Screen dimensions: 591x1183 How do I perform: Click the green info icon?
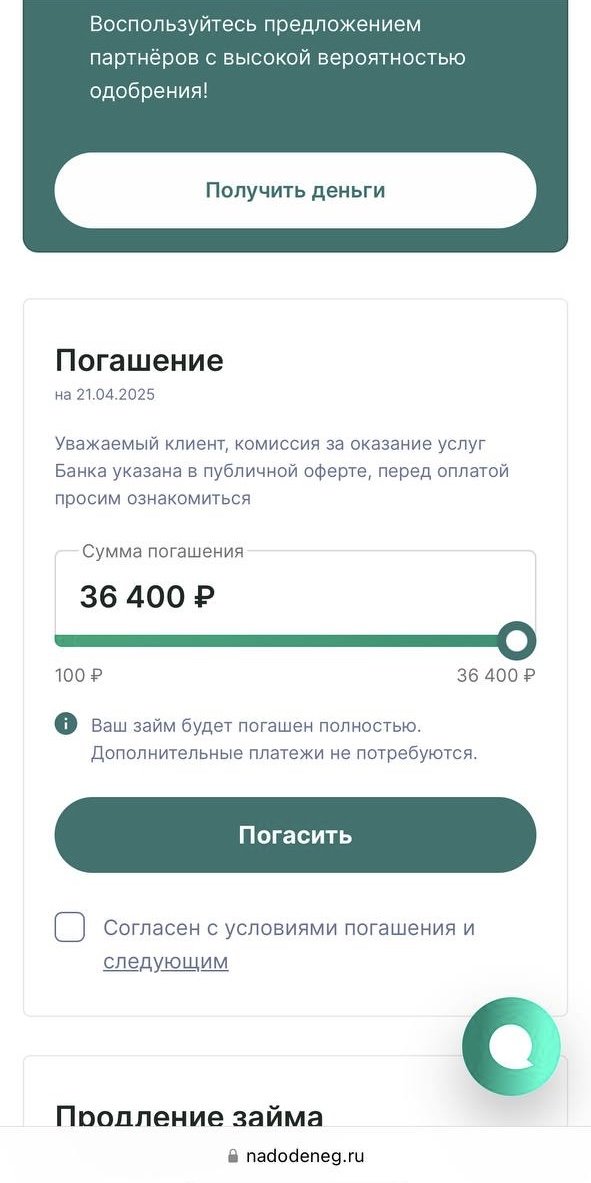(66, 725)
